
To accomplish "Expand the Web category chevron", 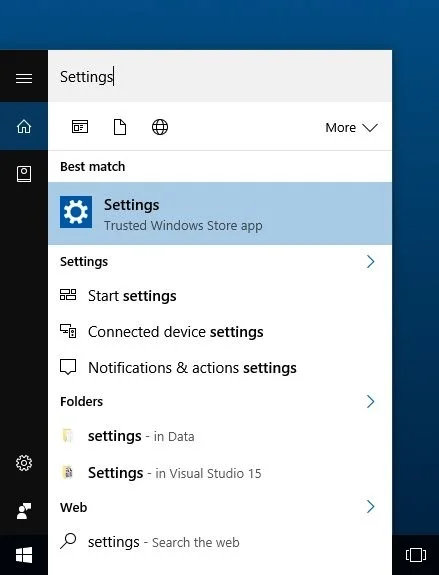I will pos(370,507).
